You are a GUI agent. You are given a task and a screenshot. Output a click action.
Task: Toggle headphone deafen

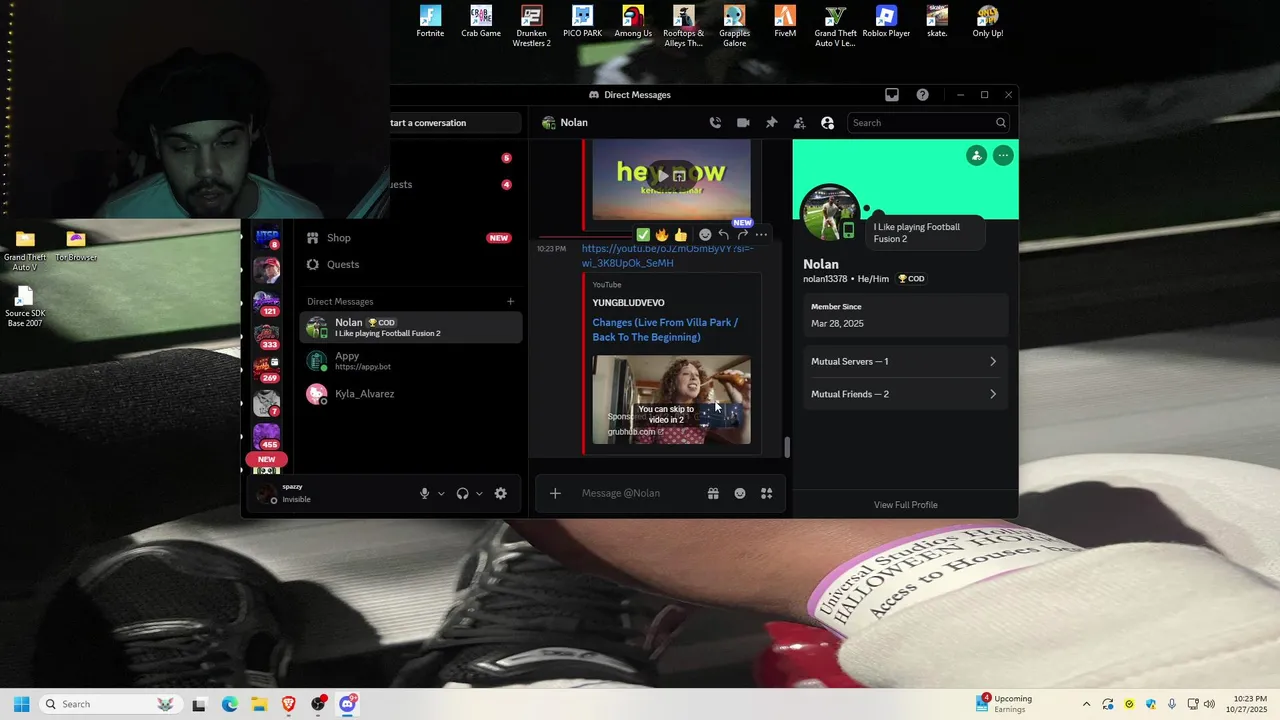[x=463, y=493]
